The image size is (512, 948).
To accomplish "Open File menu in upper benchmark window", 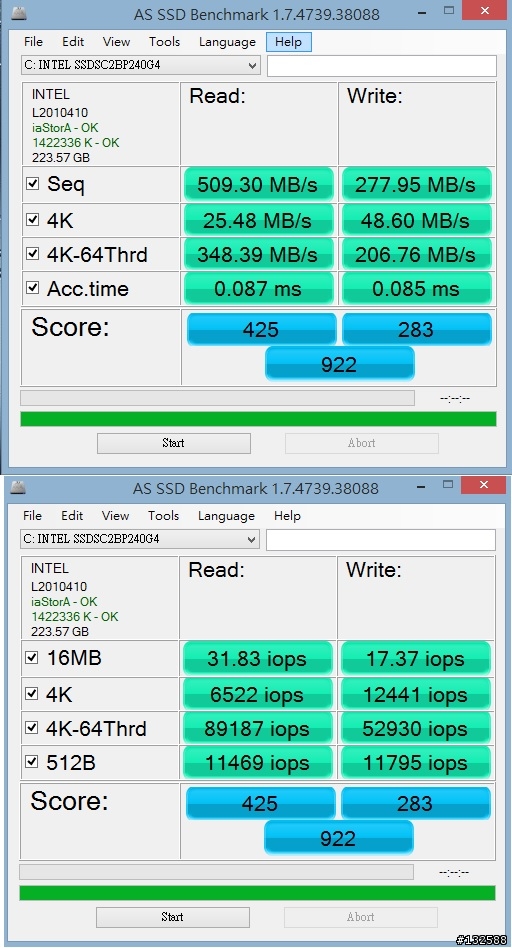I will tap(33, 42).
